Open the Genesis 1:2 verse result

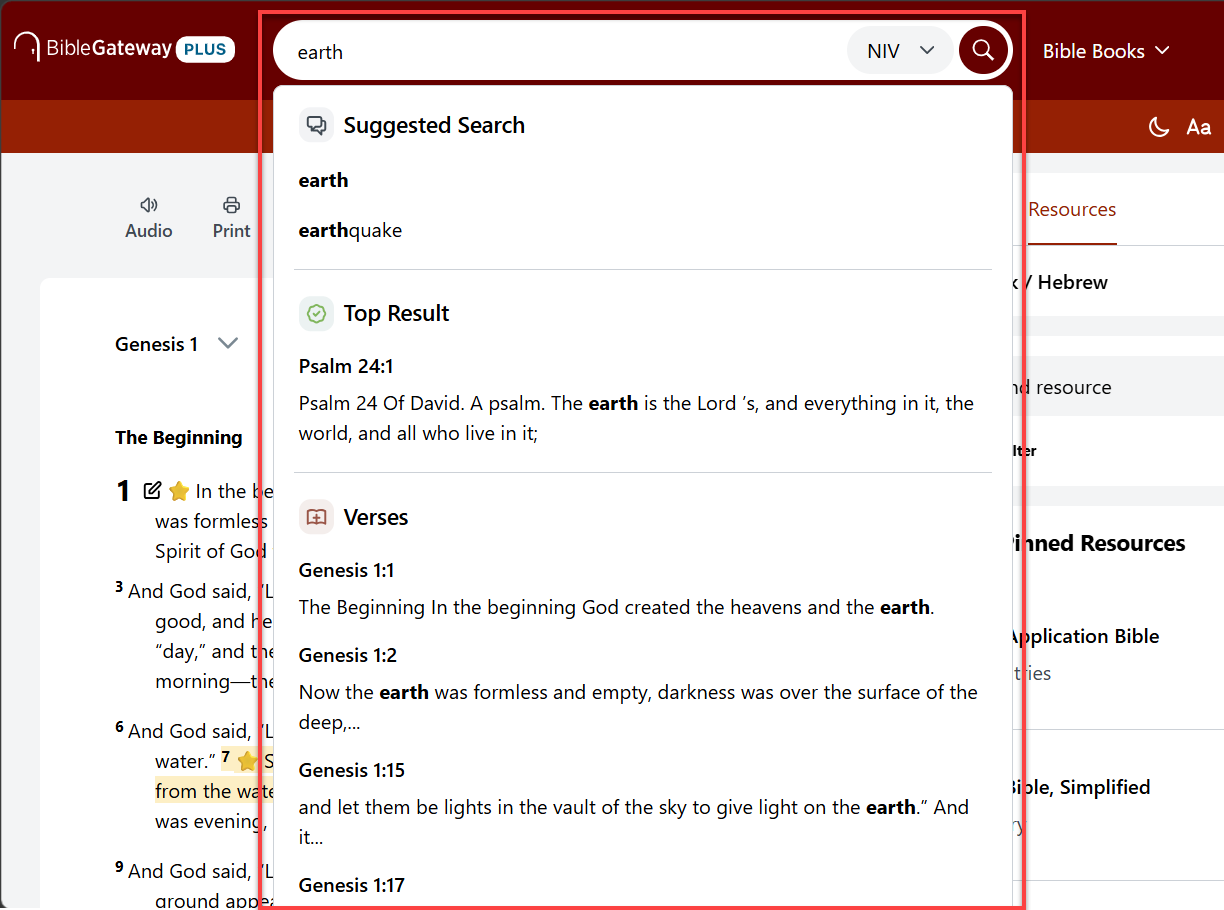coord(642,688)
